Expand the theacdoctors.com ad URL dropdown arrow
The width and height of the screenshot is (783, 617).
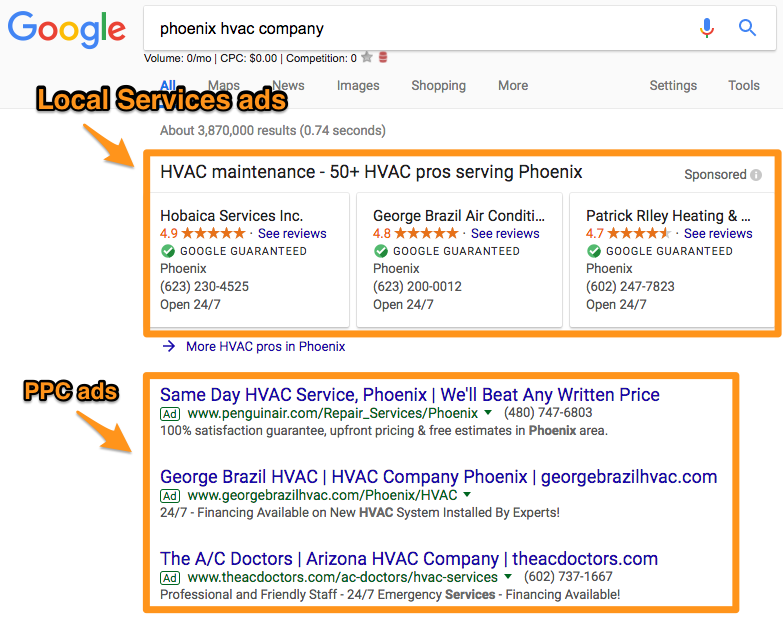pos(508,577)
